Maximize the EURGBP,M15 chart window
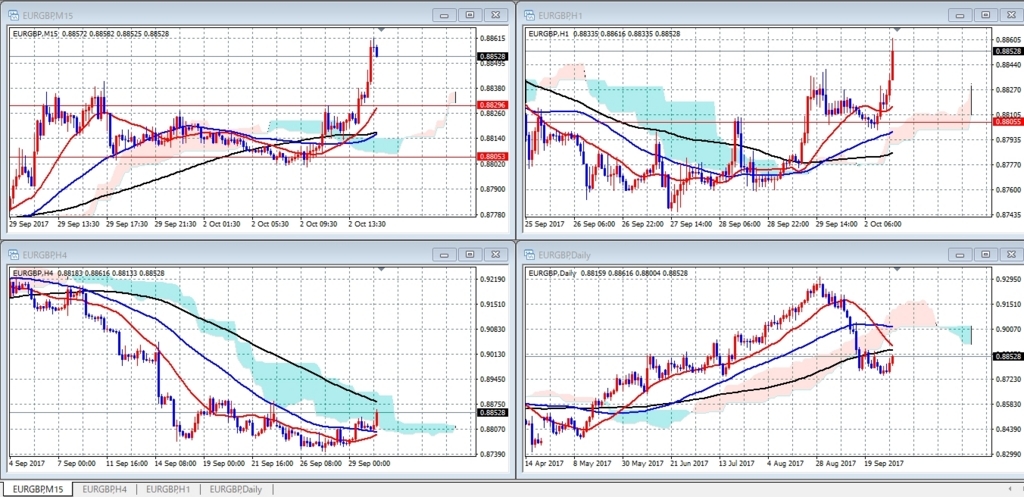Viewport: 1024px width, 497px height. (x=470, y=14)
